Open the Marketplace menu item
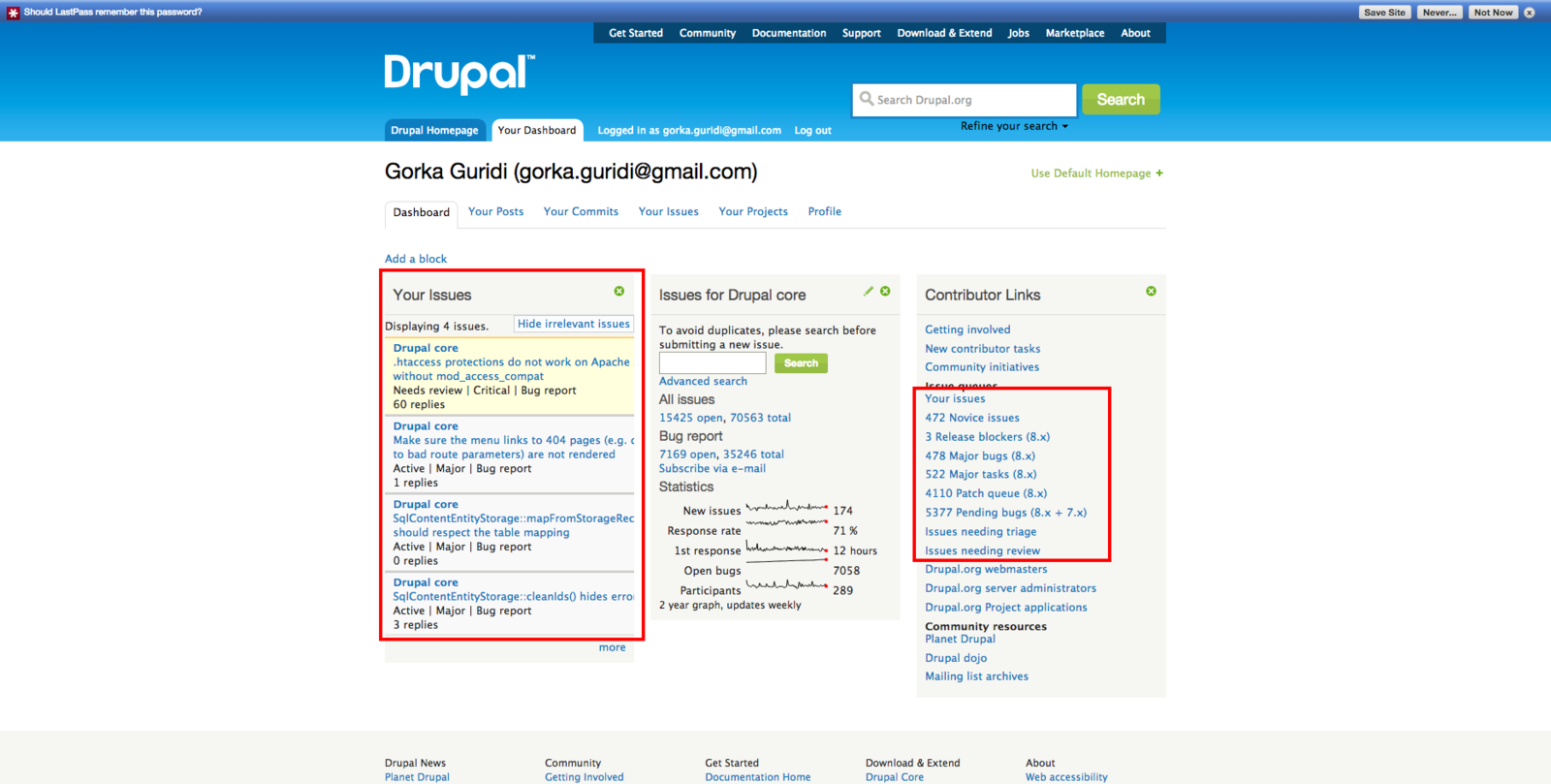1551x784 pixels. click(x=1075, y=33)
